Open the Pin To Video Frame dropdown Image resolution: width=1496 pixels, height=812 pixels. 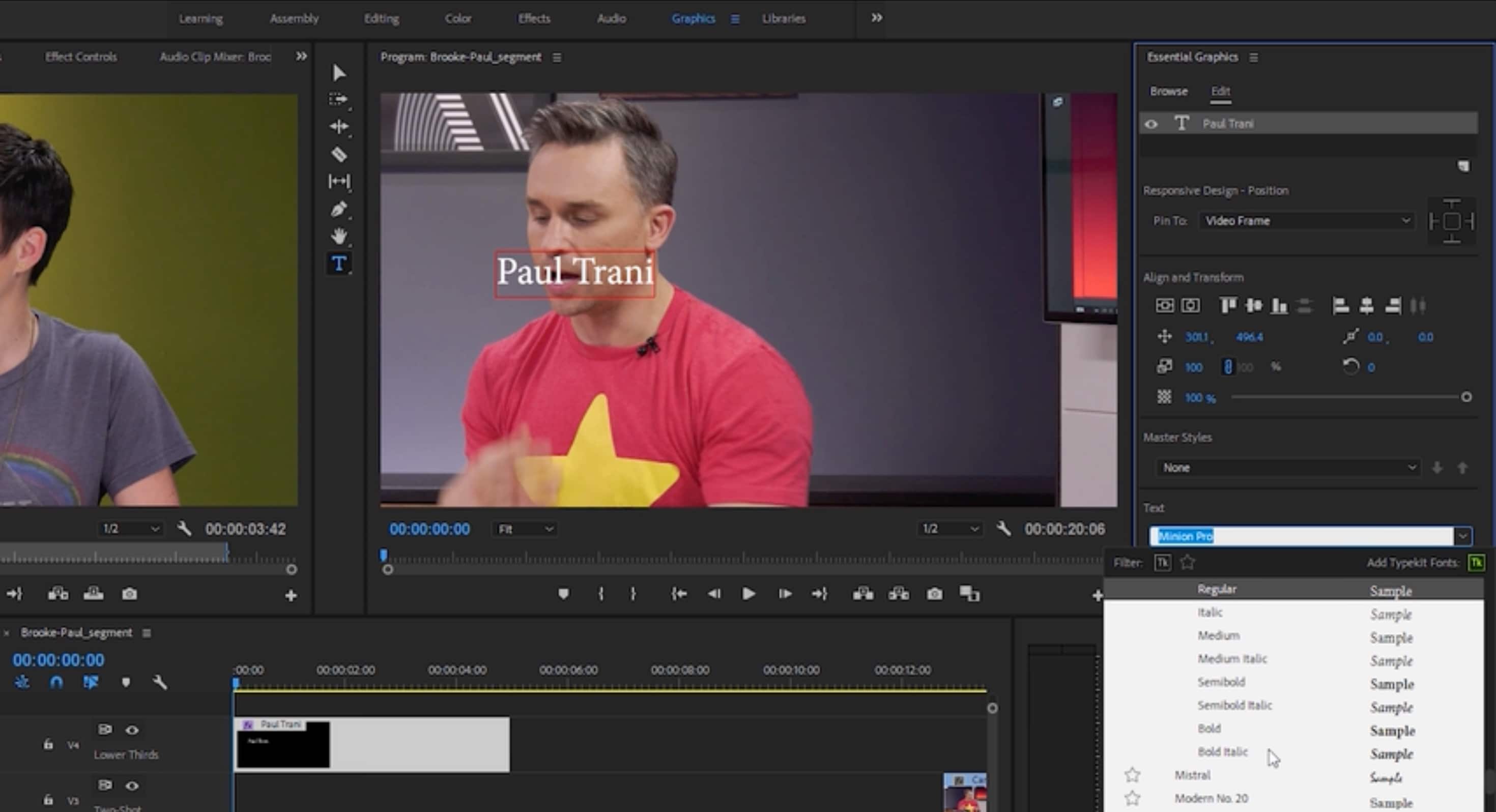coord(1306,221)
